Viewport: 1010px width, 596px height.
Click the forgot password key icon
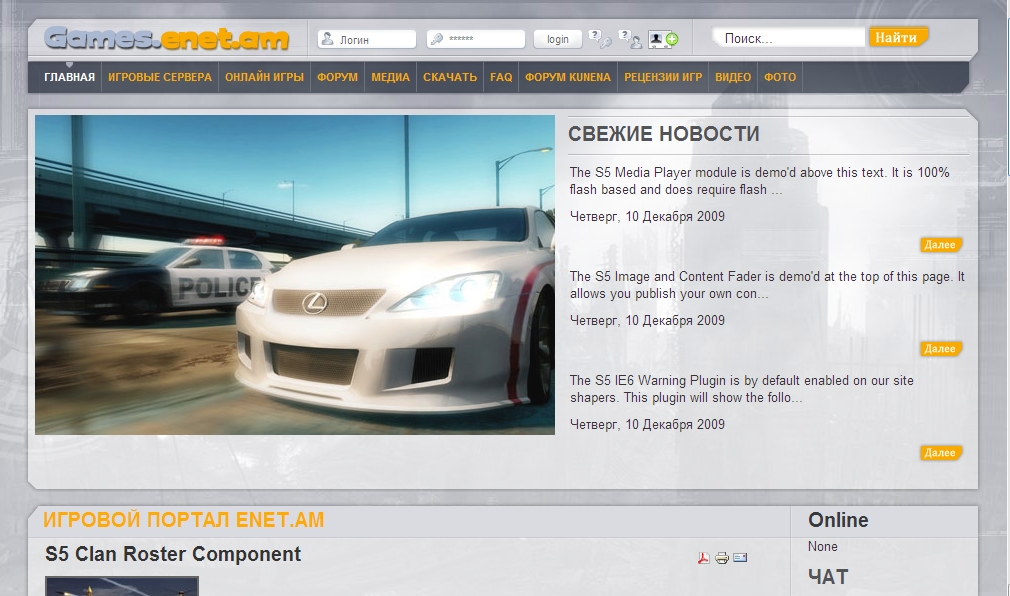coord(599,39)
